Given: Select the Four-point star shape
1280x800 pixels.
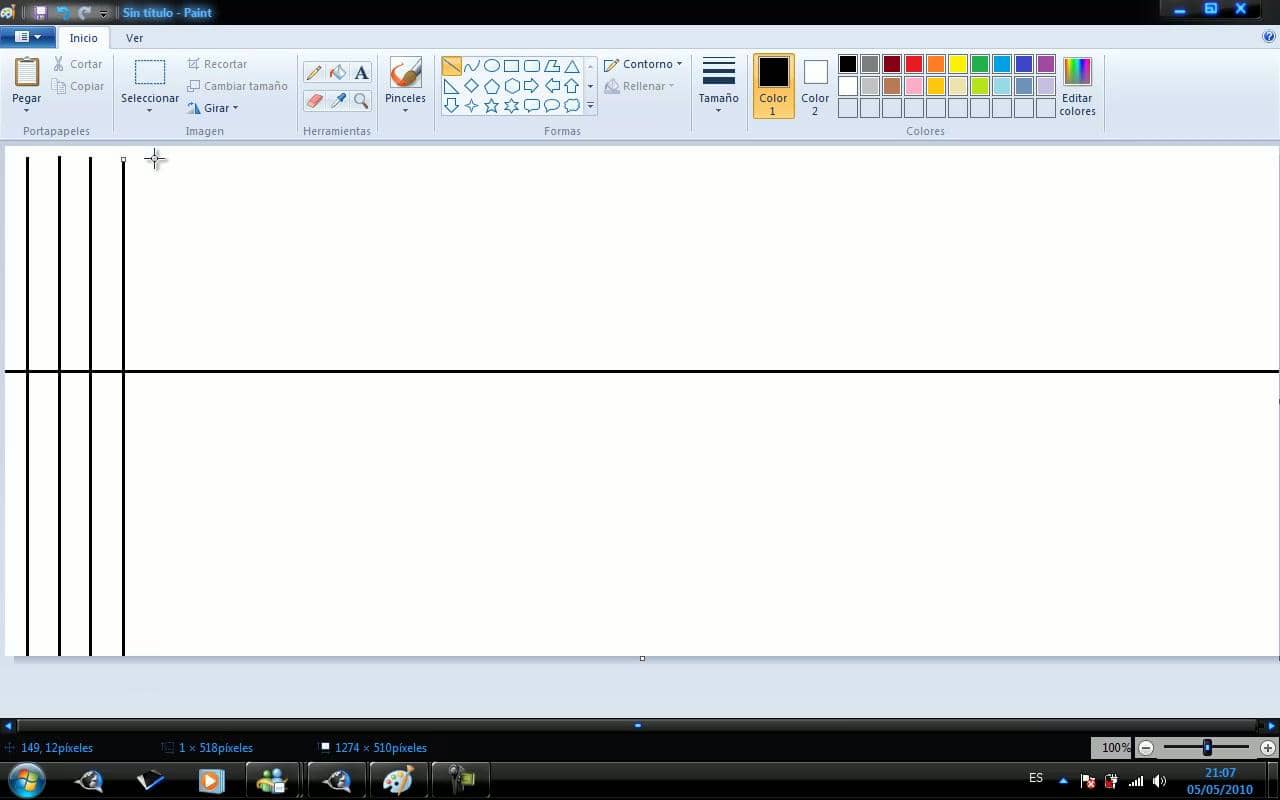Looking at the screenshot, I should 471,105.
